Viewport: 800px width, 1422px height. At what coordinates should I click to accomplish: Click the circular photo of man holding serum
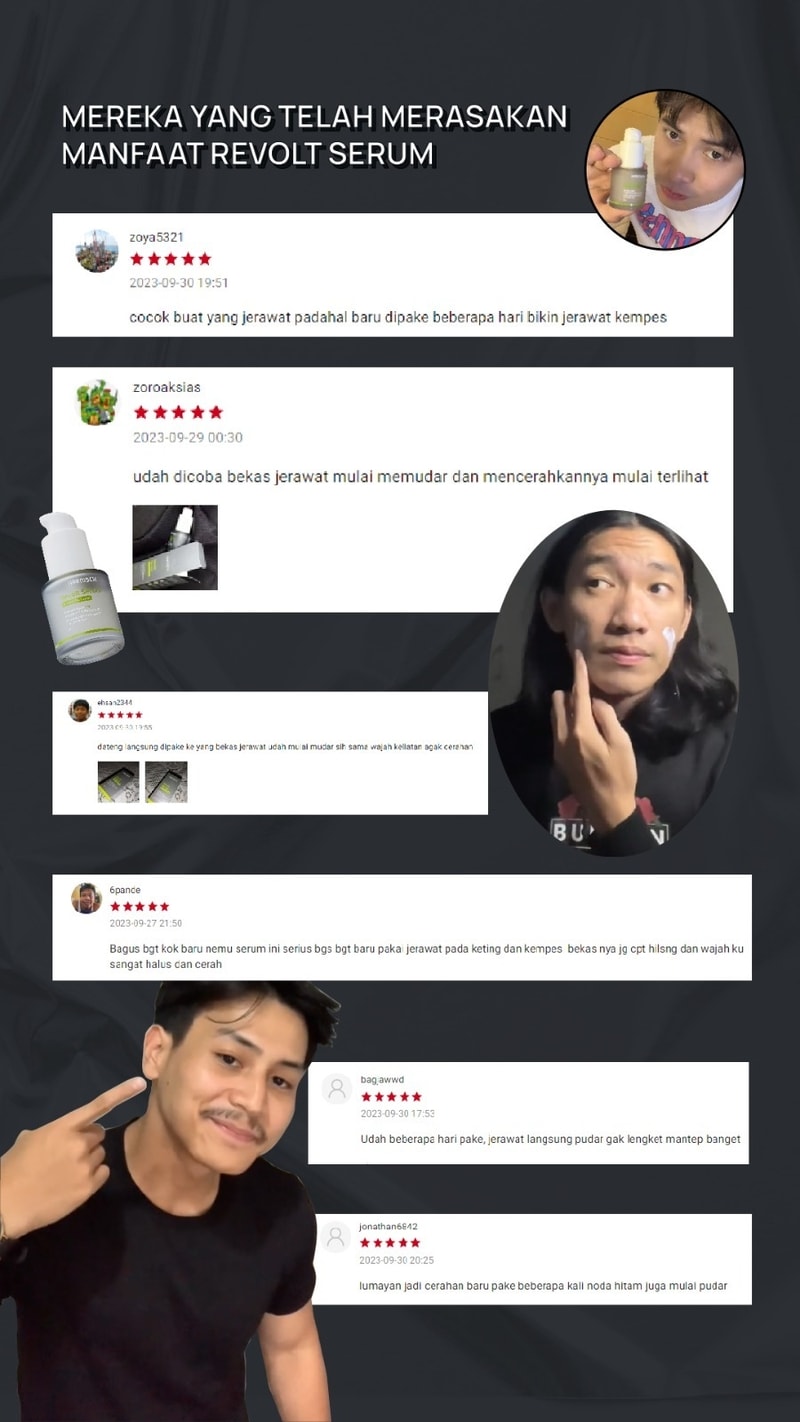click(x=665, y=169)
